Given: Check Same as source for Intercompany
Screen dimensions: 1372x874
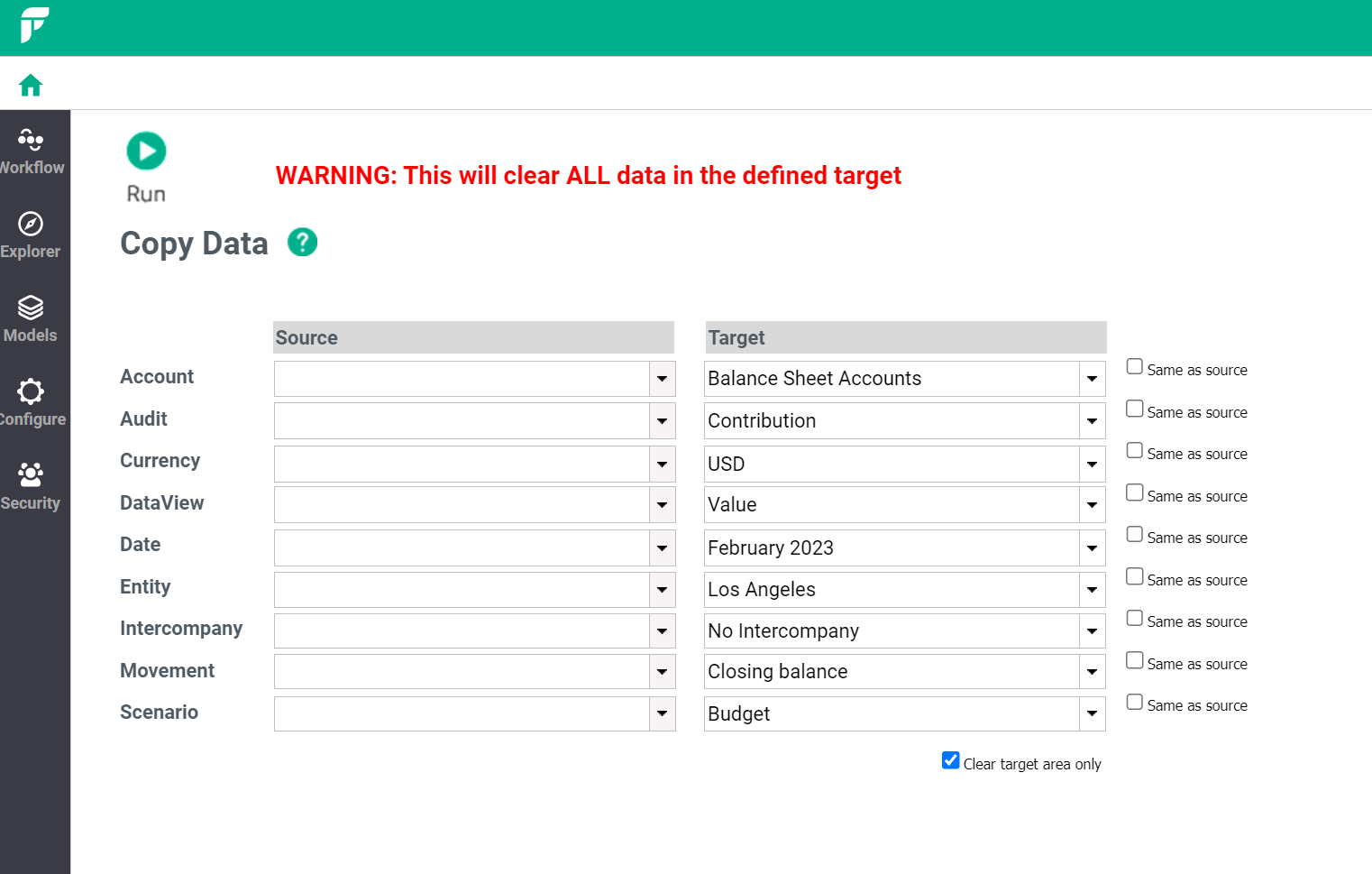Looking at the screenshot, I should pos(1135,618).
